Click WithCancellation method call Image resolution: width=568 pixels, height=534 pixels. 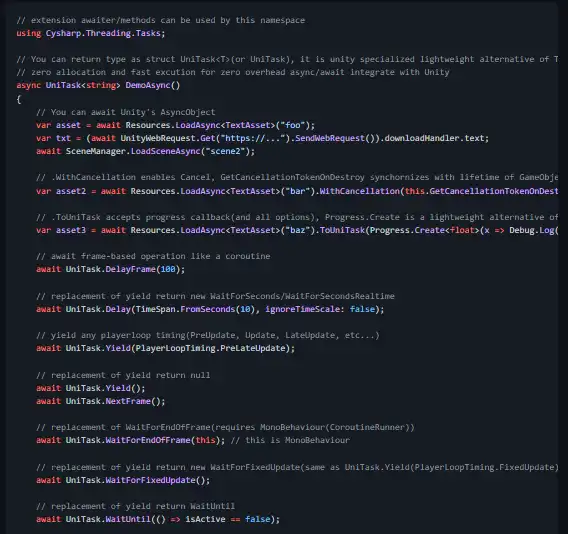(x=359, y=191)
